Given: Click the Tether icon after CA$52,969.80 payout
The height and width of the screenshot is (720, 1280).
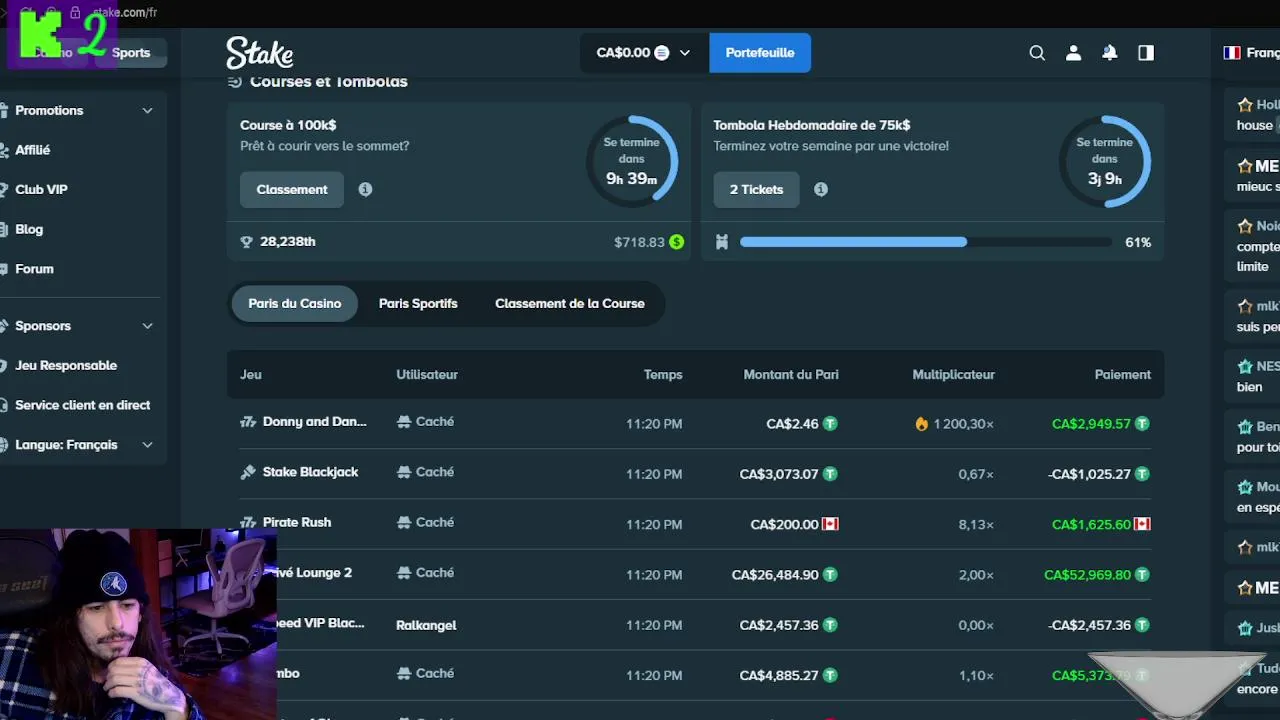Looking at the screenshot, I should 1142,575.
